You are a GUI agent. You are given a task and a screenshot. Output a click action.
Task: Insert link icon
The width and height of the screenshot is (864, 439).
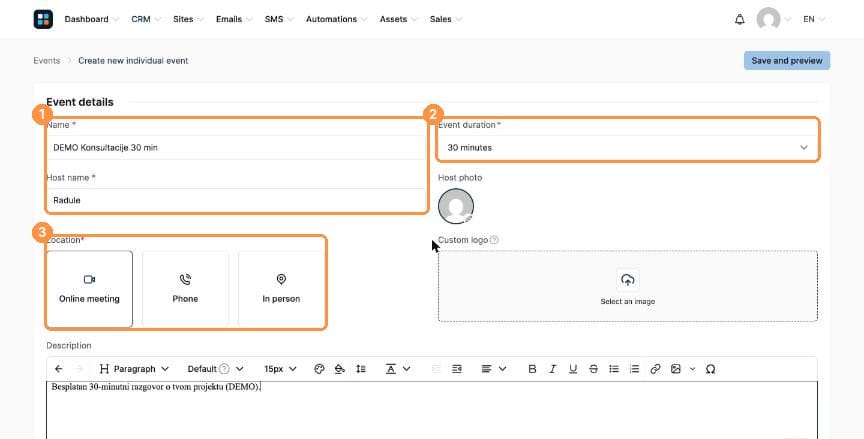tap(655, 369)
